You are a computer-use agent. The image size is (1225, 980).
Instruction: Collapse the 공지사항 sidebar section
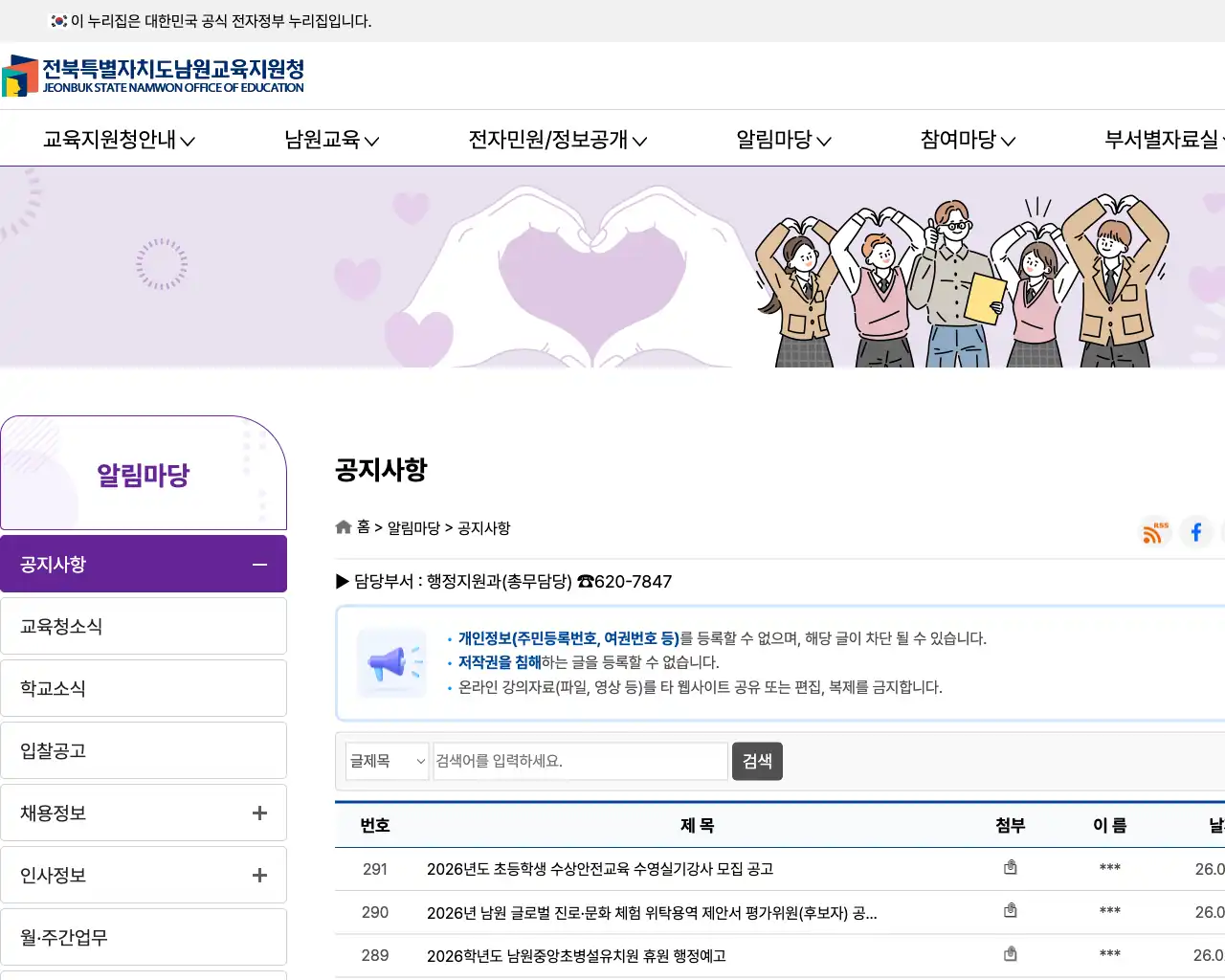pyautogui.click(x=258, y=564)
